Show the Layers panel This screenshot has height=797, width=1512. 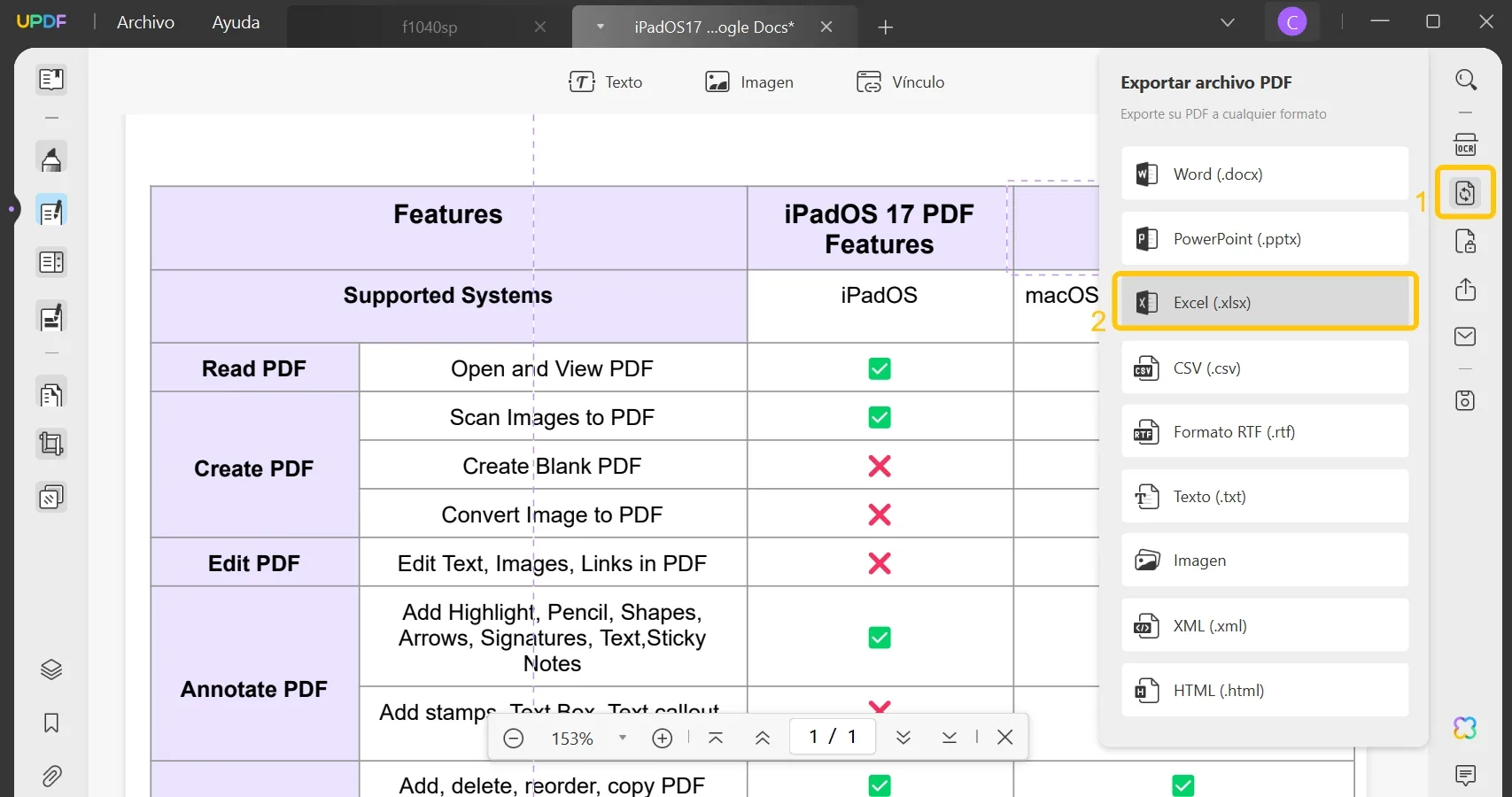pyautogui.click(x=51, y=669)
